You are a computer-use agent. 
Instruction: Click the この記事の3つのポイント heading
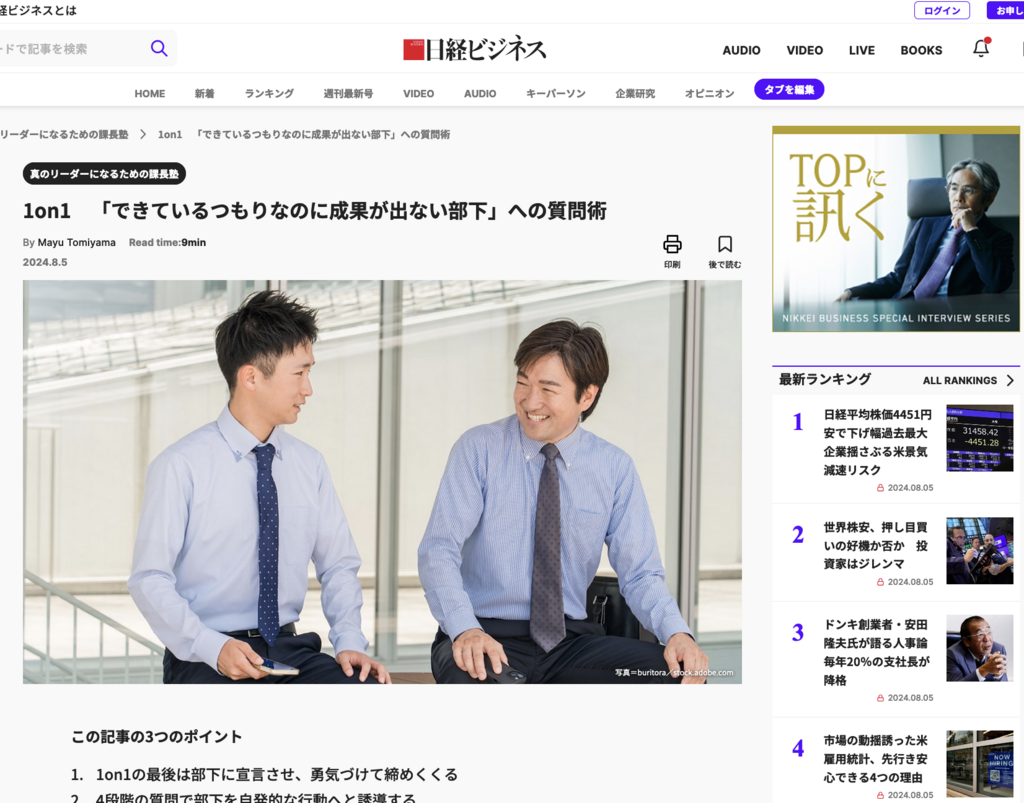(157, 736)
